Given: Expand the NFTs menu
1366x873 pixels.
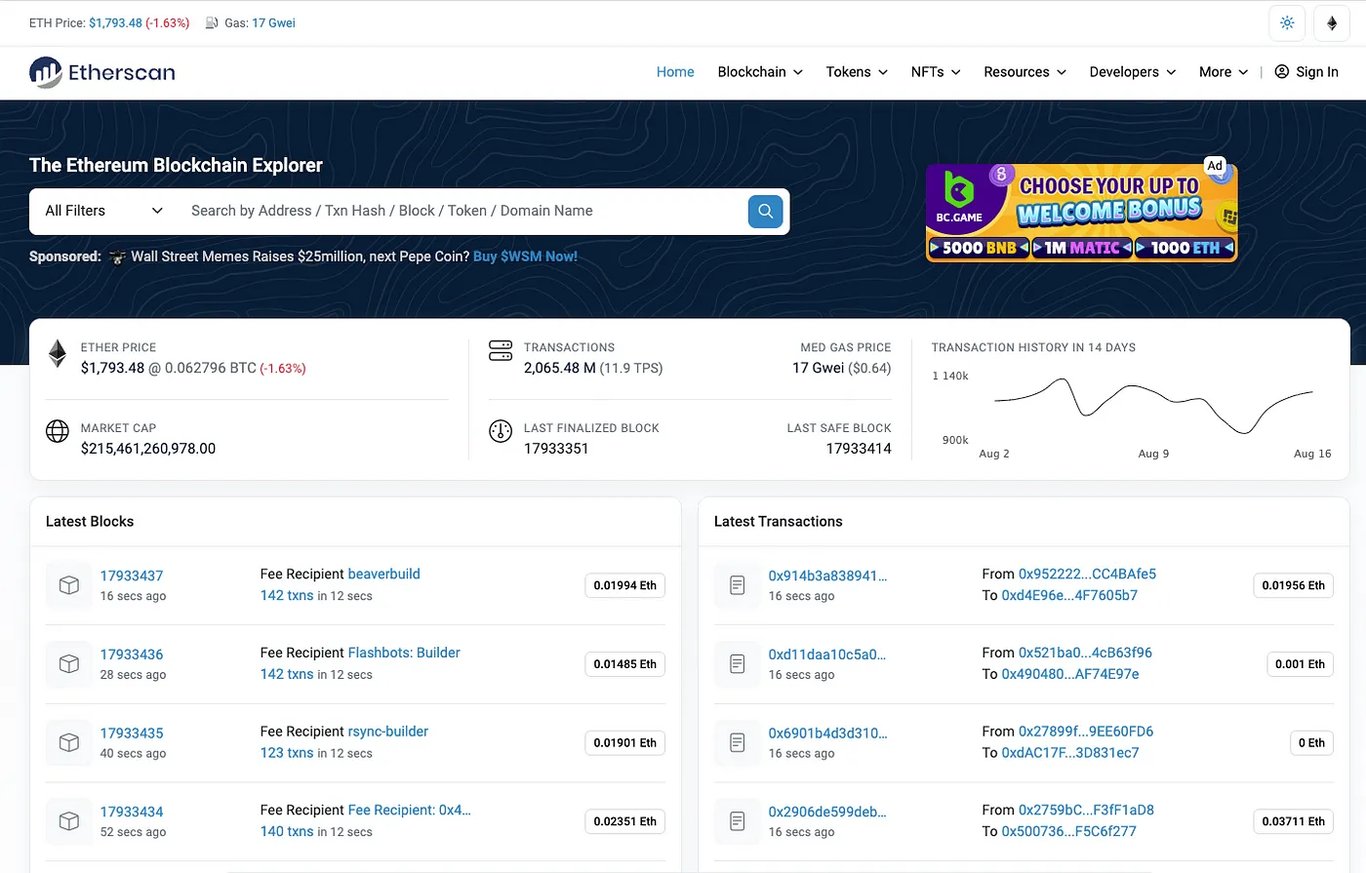Looking at the screenshot, I should coord(935,72).
